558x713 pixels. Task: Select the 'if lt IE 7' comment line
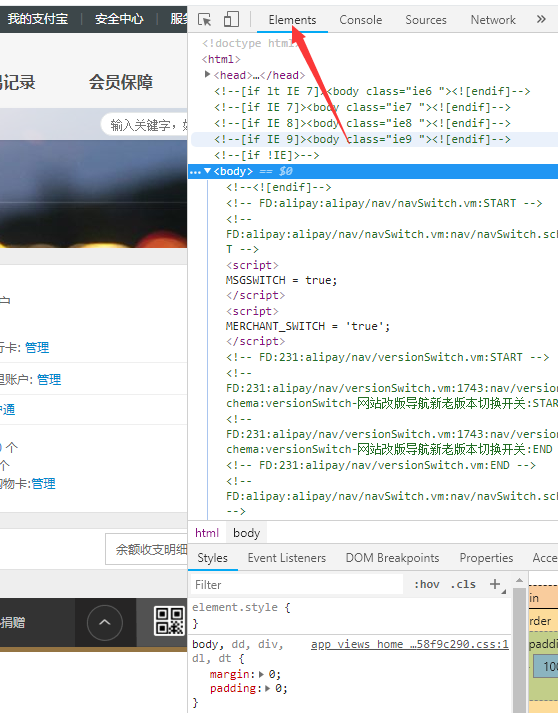[372, 91]
